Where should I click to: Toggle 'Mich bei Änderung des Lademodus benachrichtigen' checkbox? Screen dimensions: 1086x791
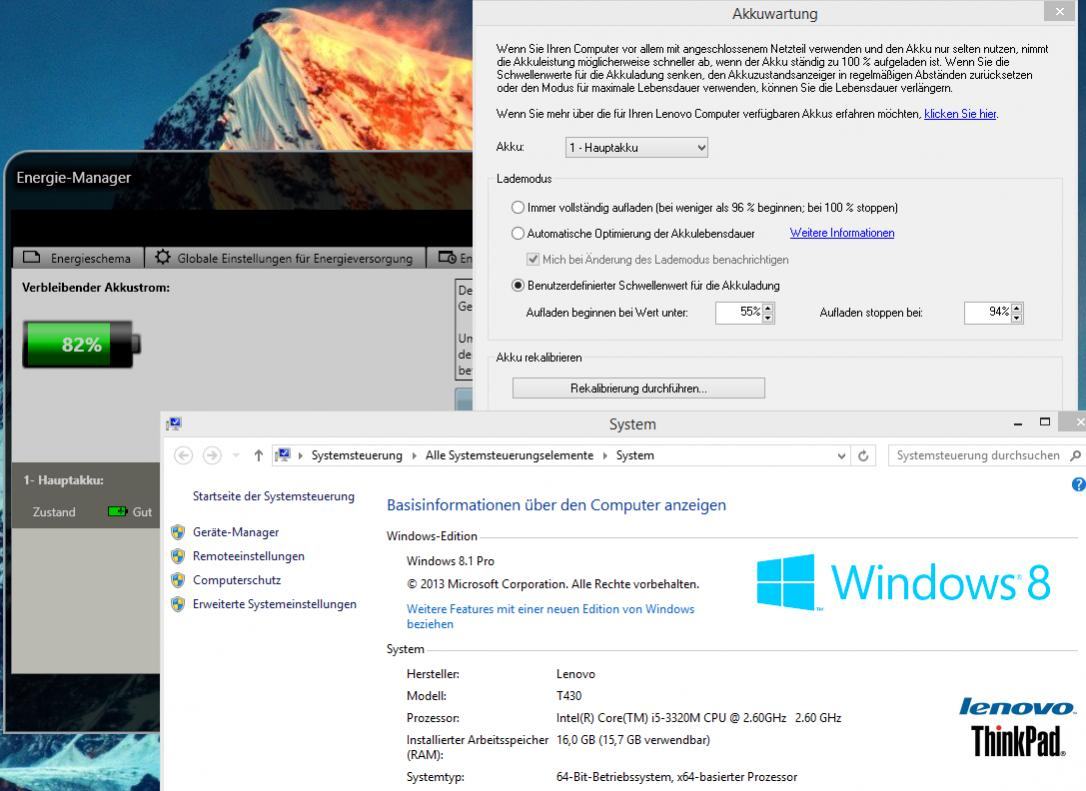coord(533,259)
